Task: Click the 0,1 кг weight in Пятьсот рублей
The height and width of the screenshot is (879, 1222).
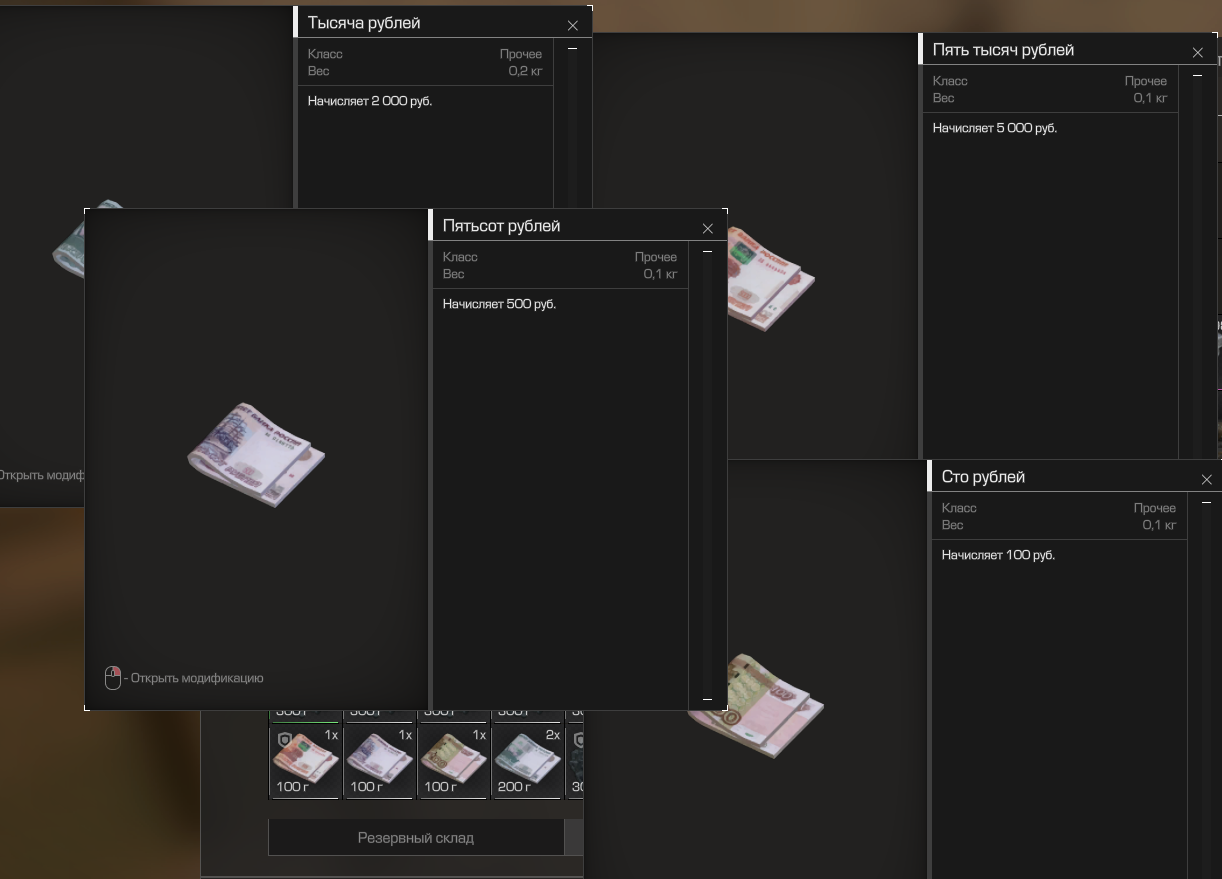Action: [x=660, y=274]
